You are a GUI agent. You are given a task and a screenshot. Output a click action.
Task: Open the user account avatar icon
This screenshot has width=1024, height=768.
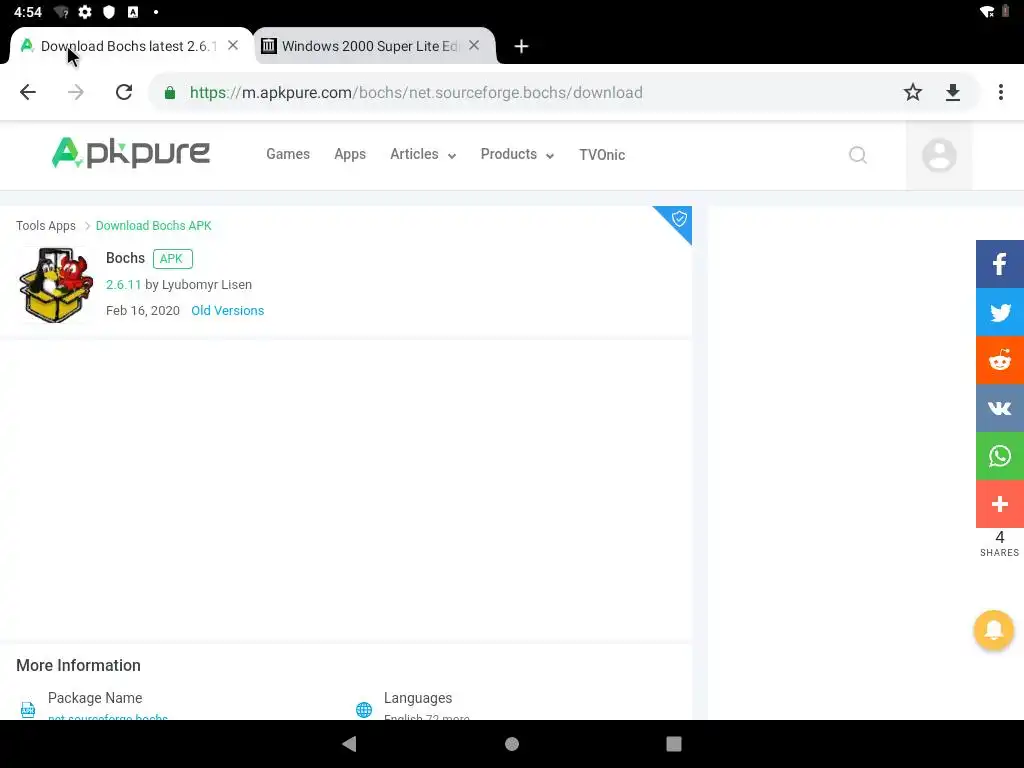point(939,155)
